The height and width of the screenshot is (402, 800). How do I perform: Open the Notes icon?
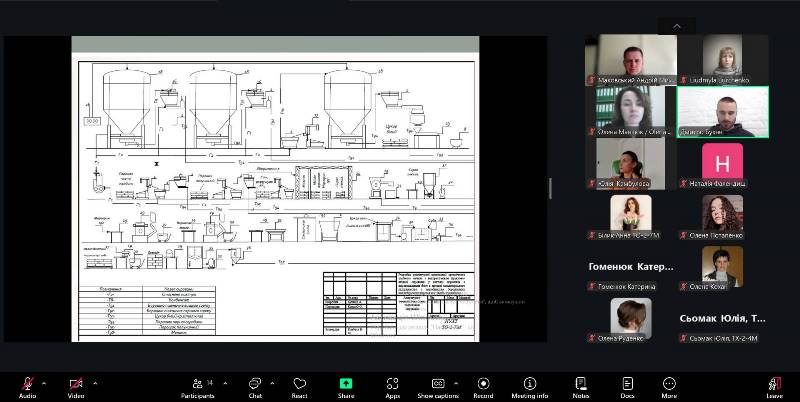tap(580, 385)
